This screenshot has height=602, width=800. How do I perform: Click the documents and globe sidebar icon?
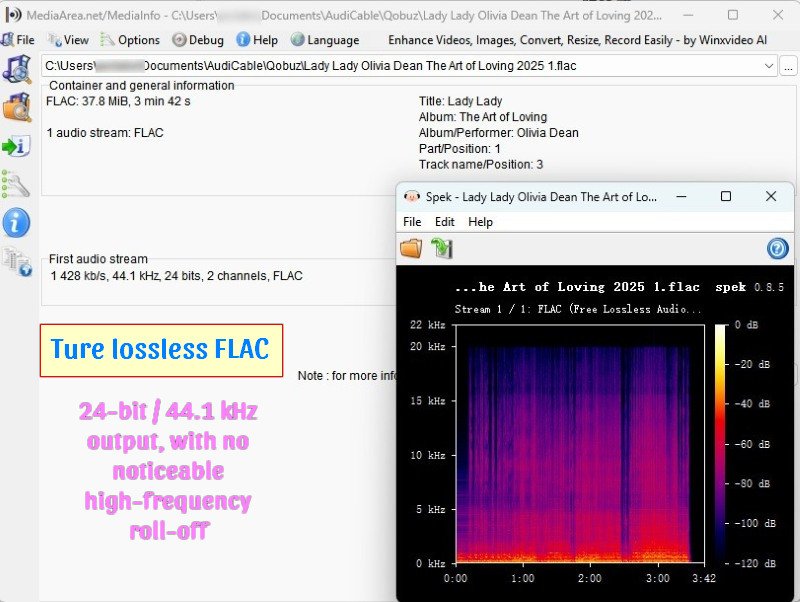17,262
